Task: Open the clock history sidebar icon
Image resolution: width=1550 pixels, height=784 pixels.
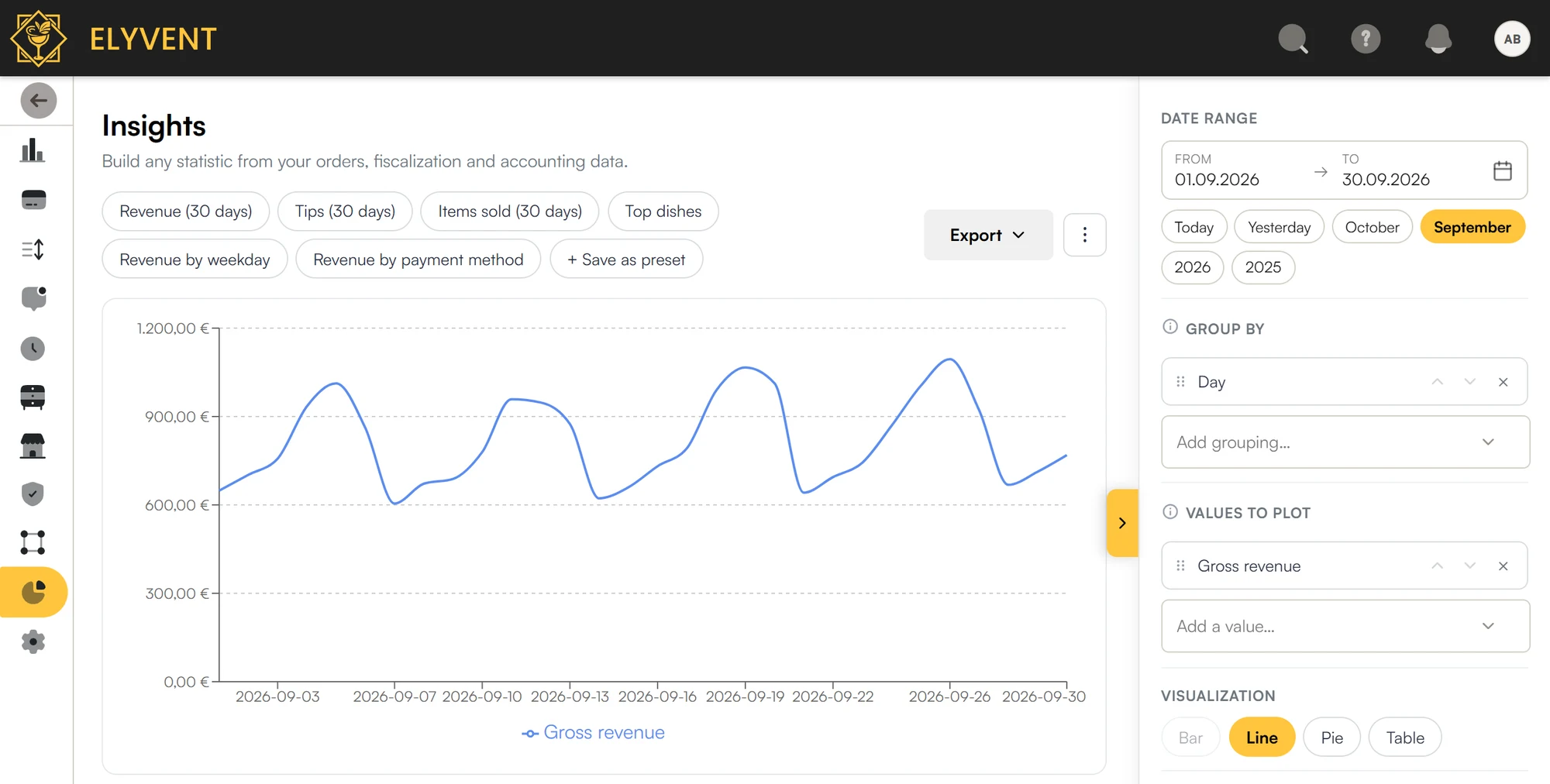Action: tap(33, 349)
